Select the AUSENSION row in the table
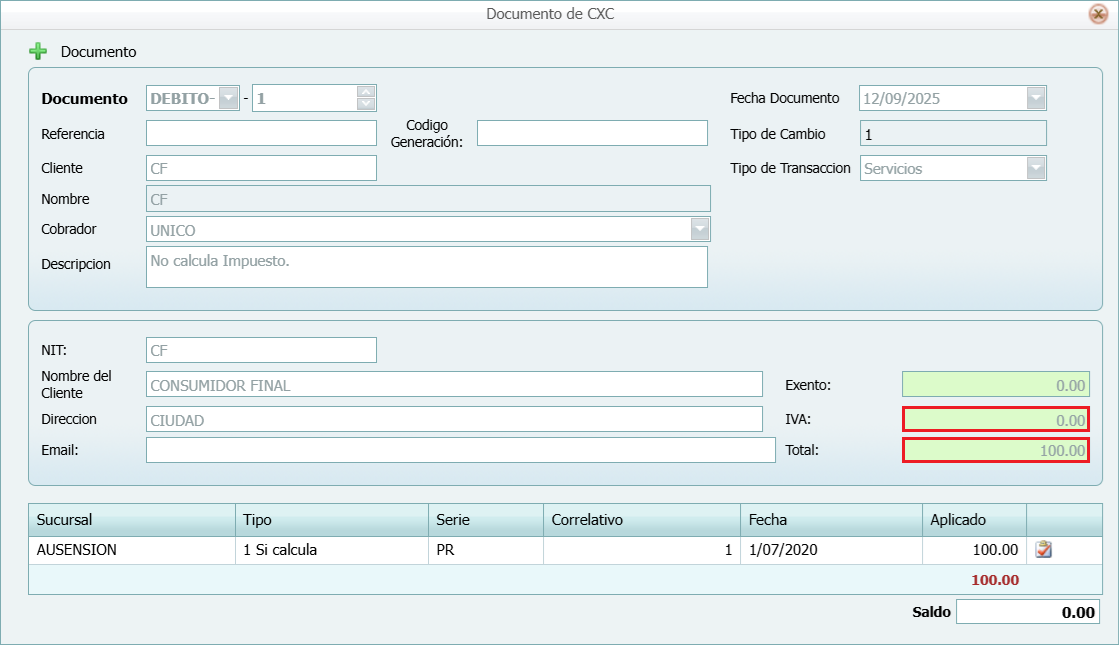The image size is (1119, 645). 131,550
